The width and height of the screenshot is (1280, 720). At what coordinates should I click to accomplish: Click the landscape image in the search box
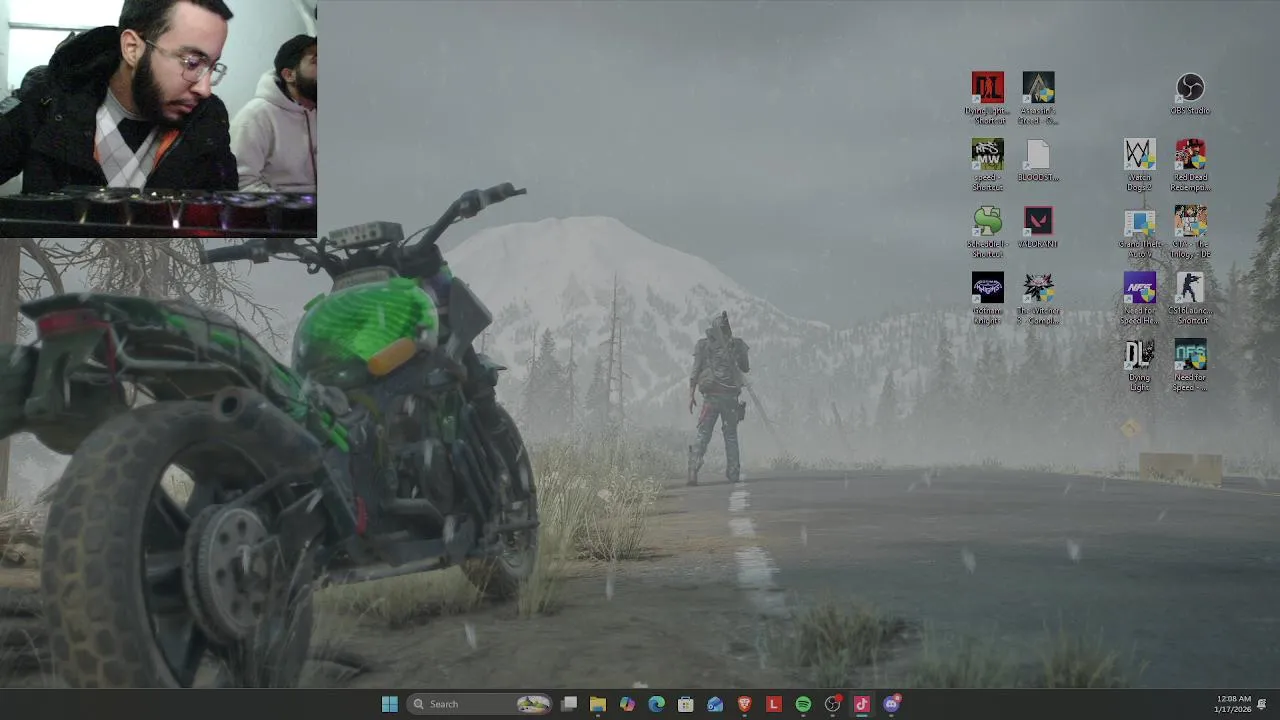click(x=534, y=704)
